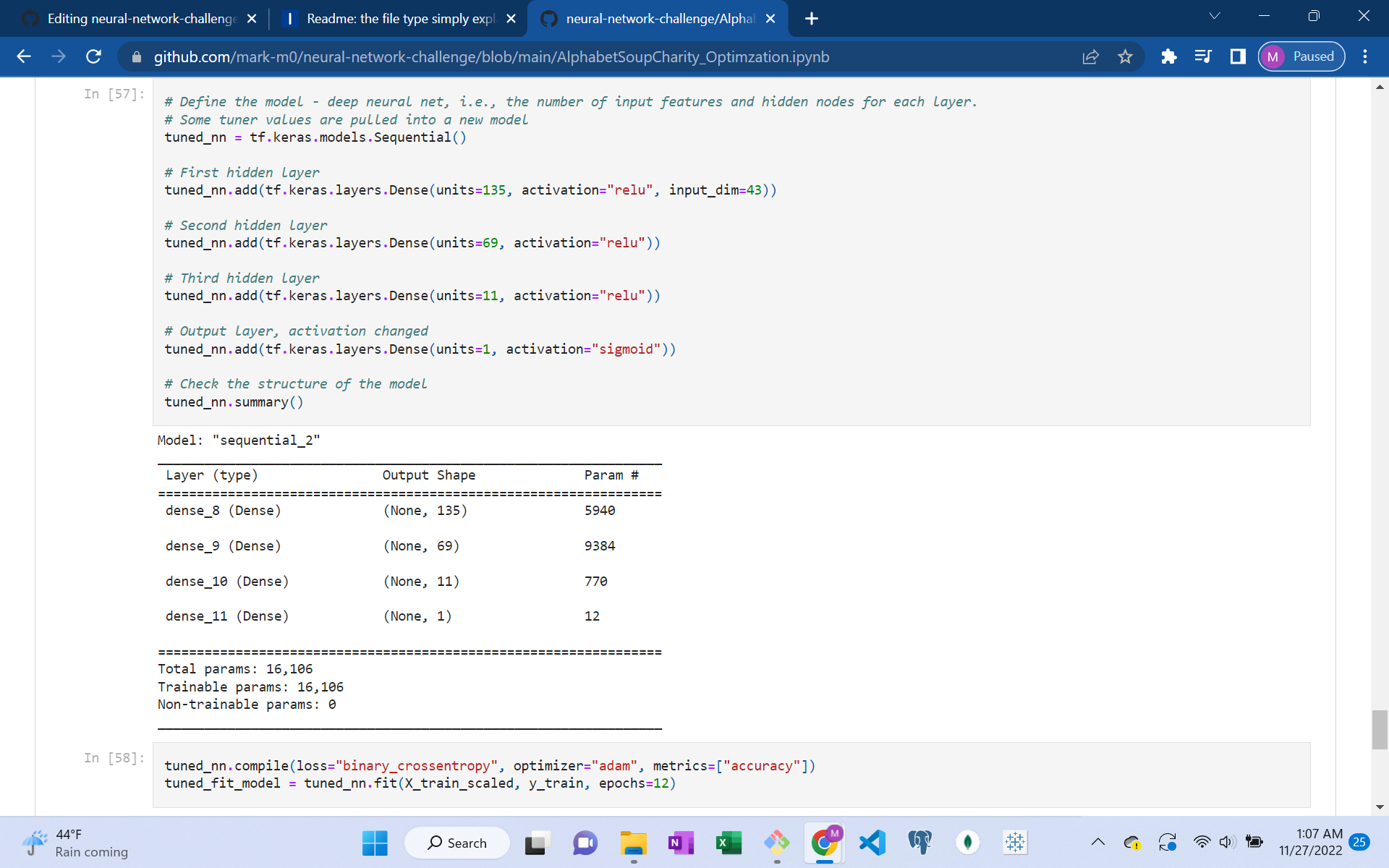Click the address bar URL
This screenshot has width=1389, height=868.
click(492, 56)
